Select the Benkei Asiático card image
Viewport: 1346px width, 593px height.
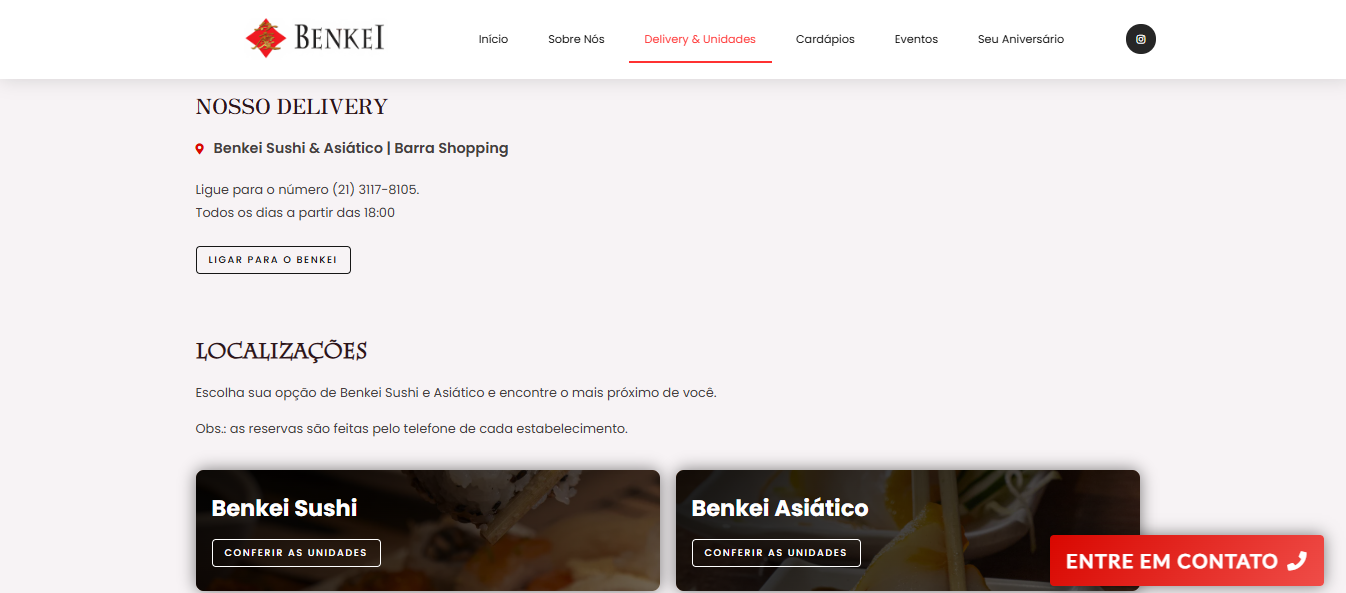[x=908, y=530]
